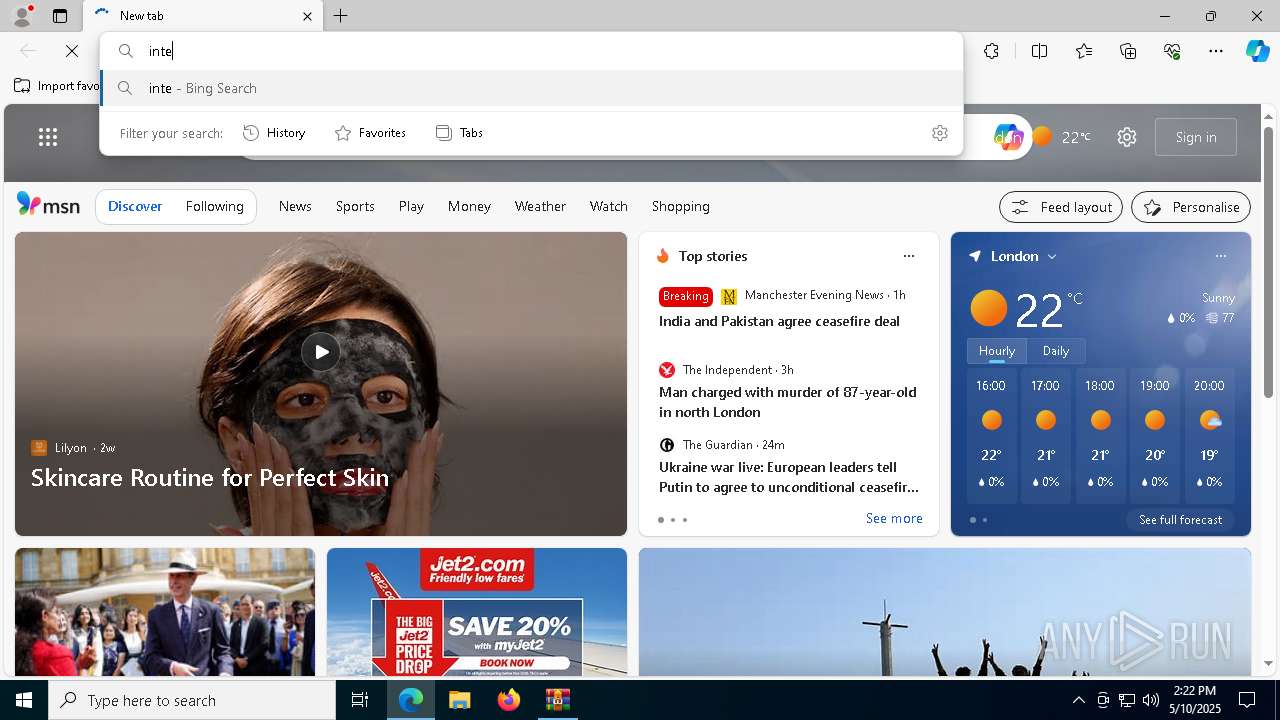This screenshot has width=1280, height=720.
Task: Switch weather to Hourly view
Action: [997, 351]
